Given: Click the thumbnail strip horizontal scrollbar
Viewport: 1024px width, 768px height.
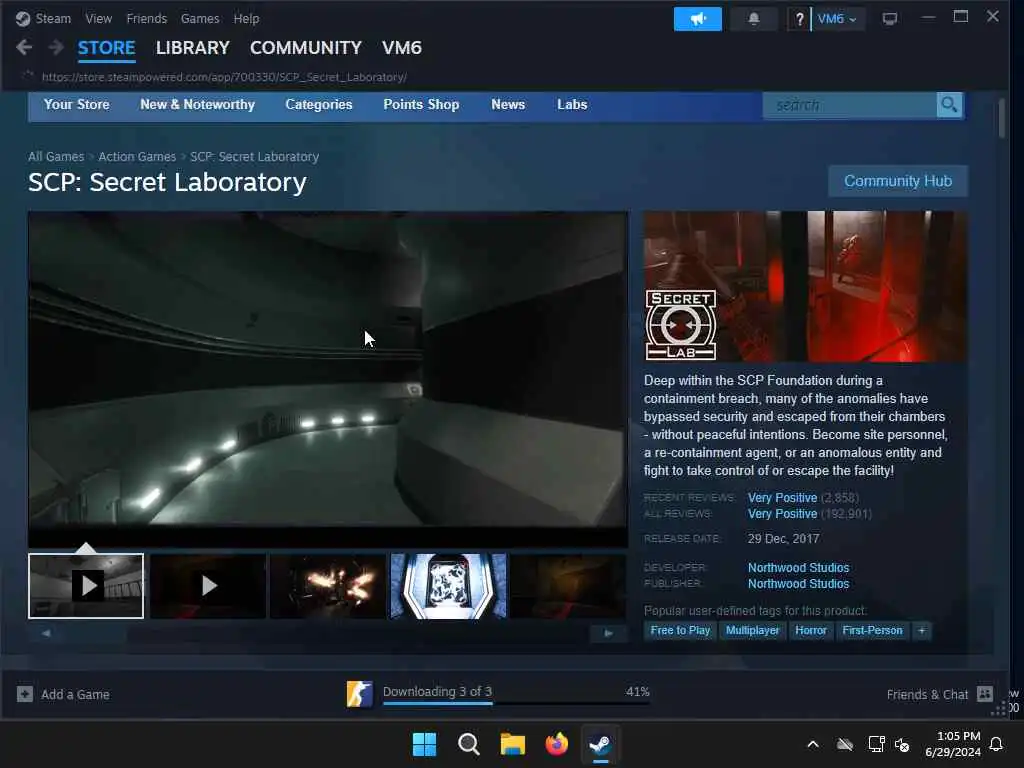Looking at the screenshot, I should pyautogui.click(x=328, y=633).
